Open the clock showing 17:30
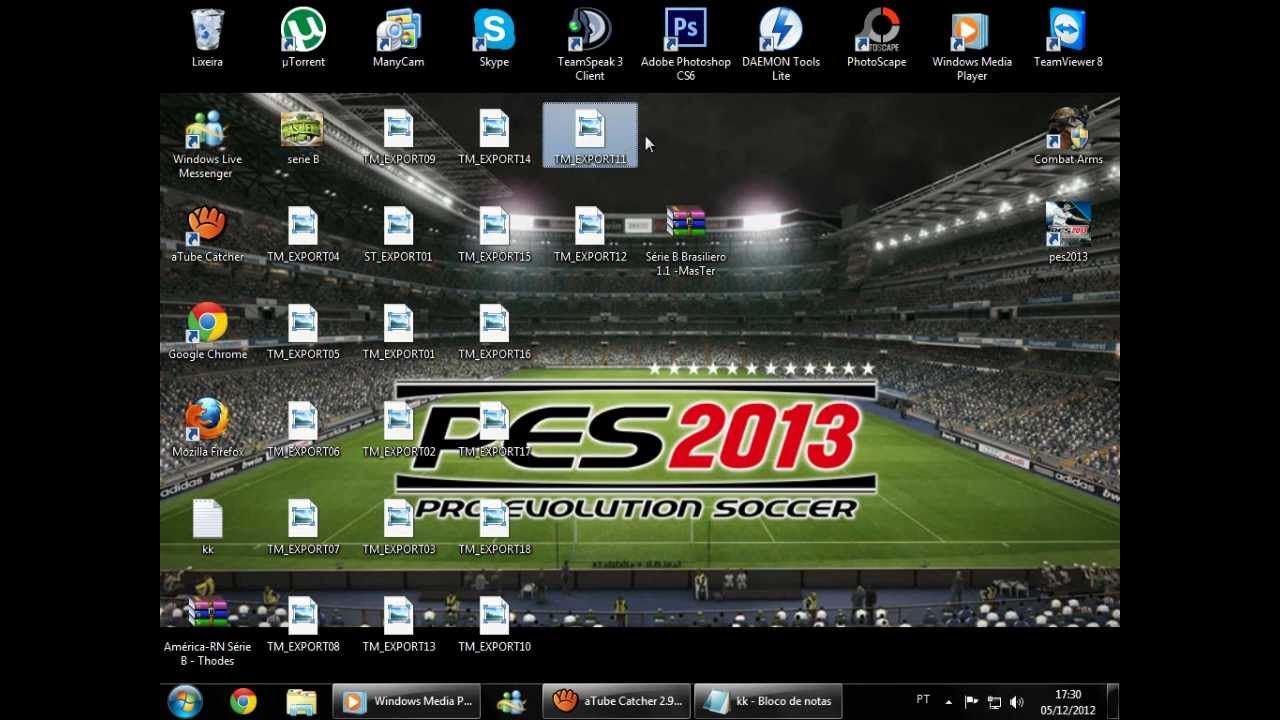 click(1068, 702)
